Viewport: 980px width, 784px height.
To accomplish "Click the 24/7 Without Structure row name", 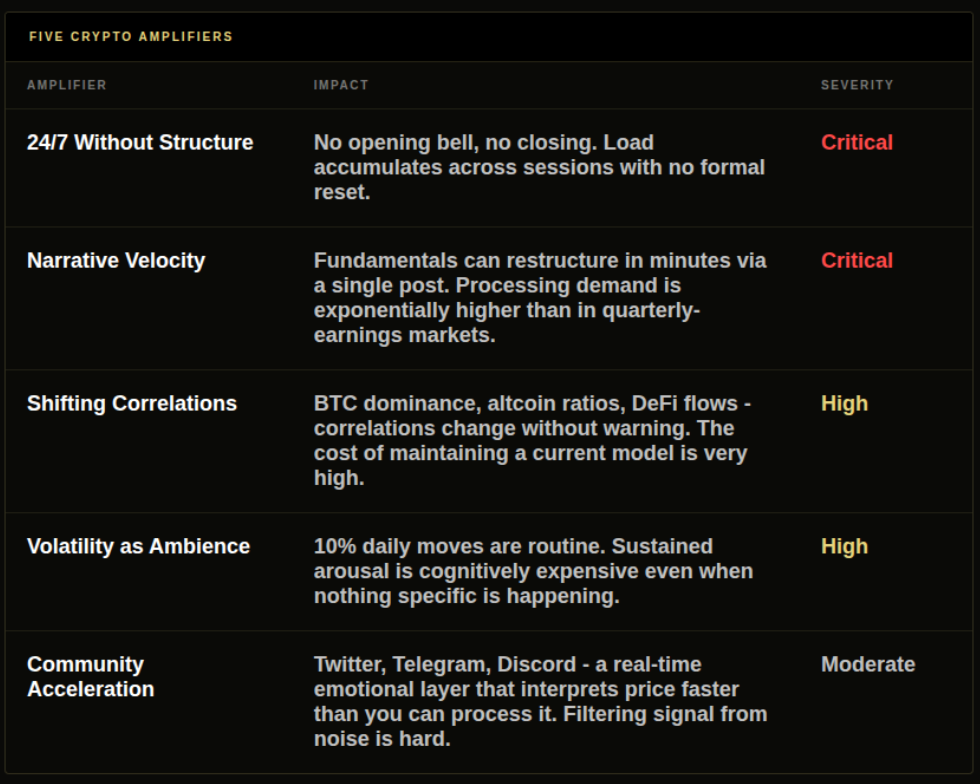I will tap(140, 143).
